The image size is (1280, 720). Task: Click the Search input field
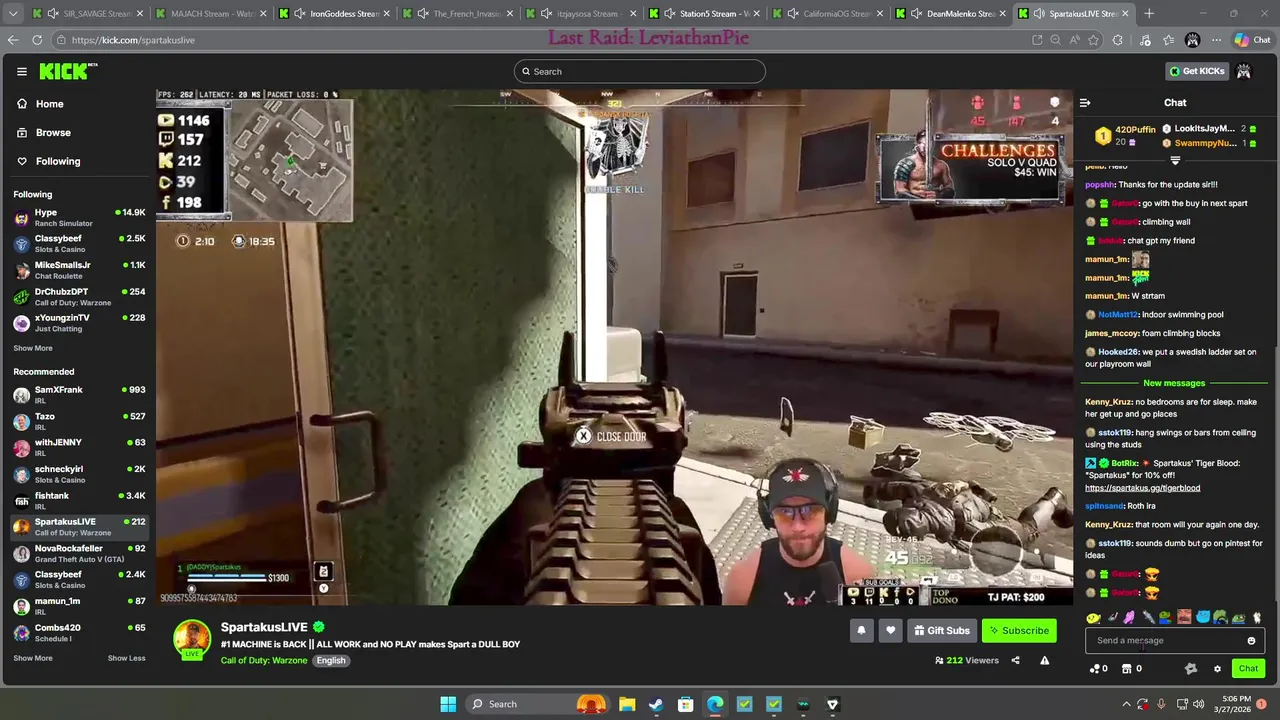pyautogui.click(x=640, y=71)
